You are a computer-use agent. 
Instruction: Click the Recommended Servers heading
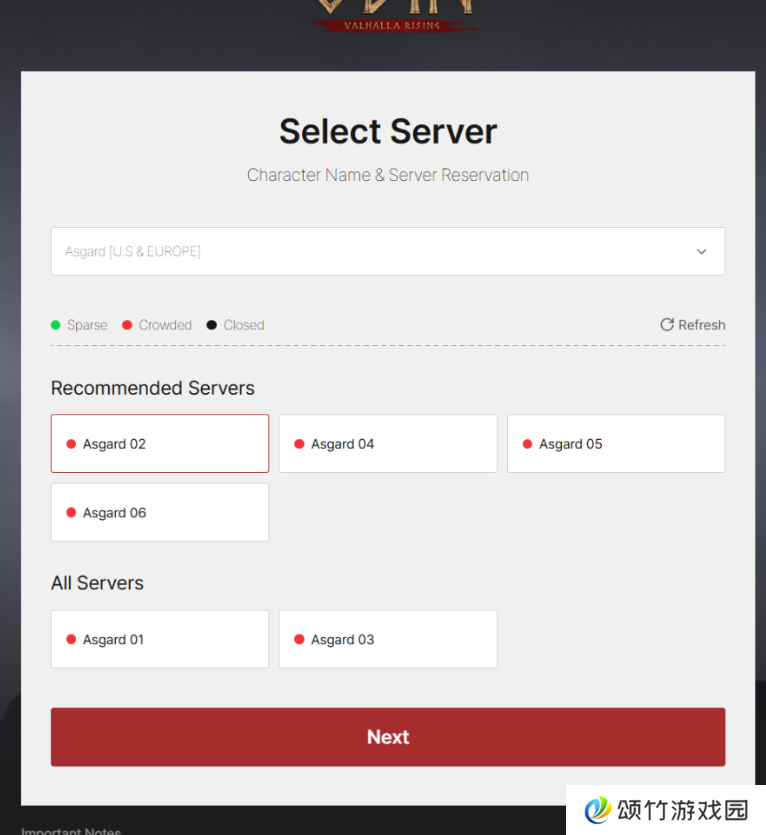(152, 388)
